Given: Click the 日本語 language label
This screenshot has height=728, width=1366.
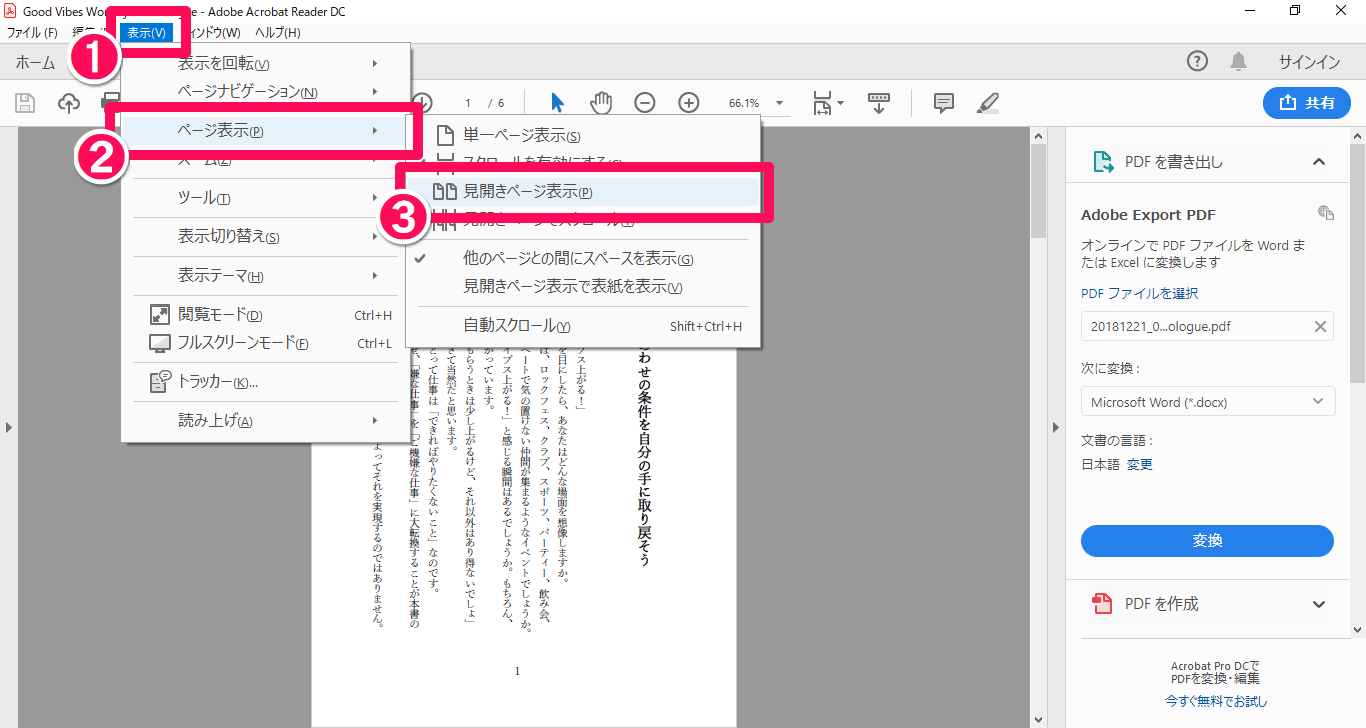Looking at the screenshot, I should [1100, 464].
